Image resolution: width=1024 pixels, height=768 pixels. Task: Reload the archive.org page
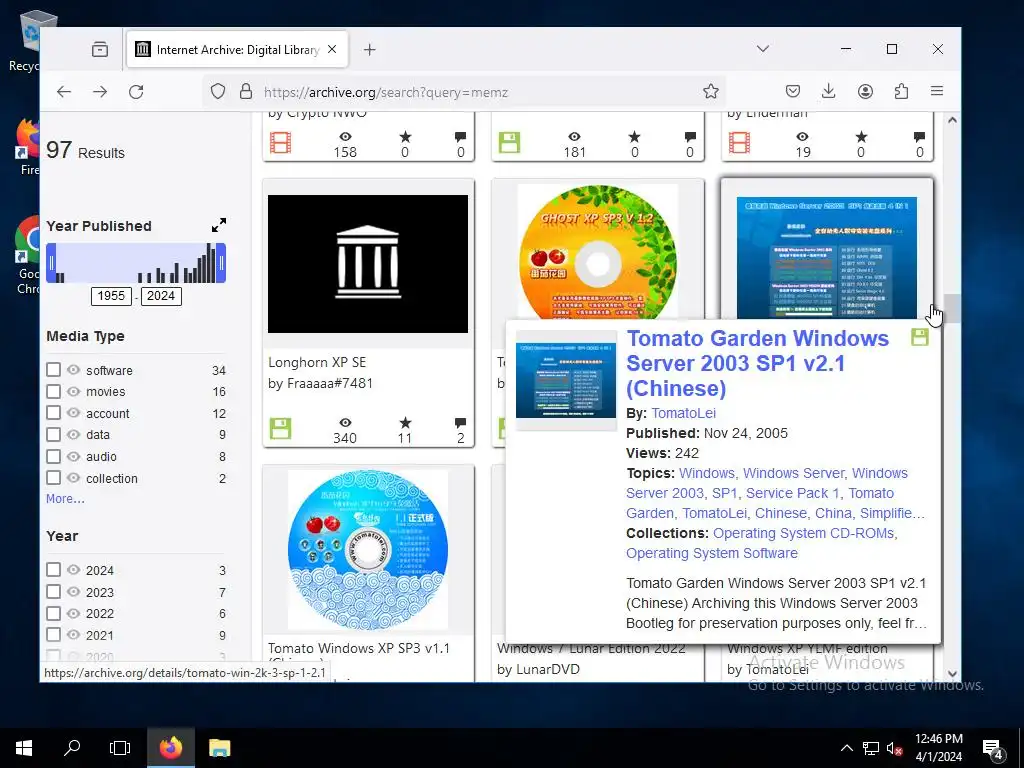coord(136,92)
